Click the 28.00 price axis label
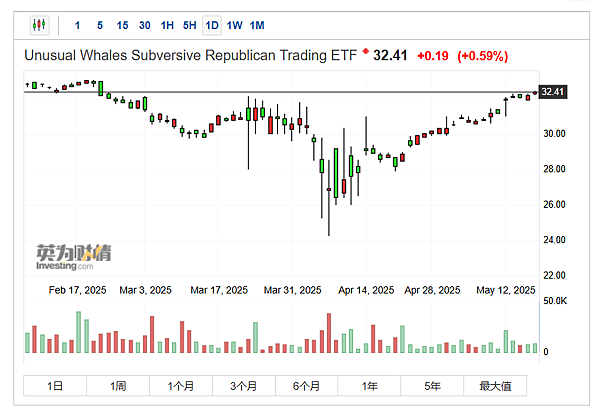 click(x=554, y=169)
